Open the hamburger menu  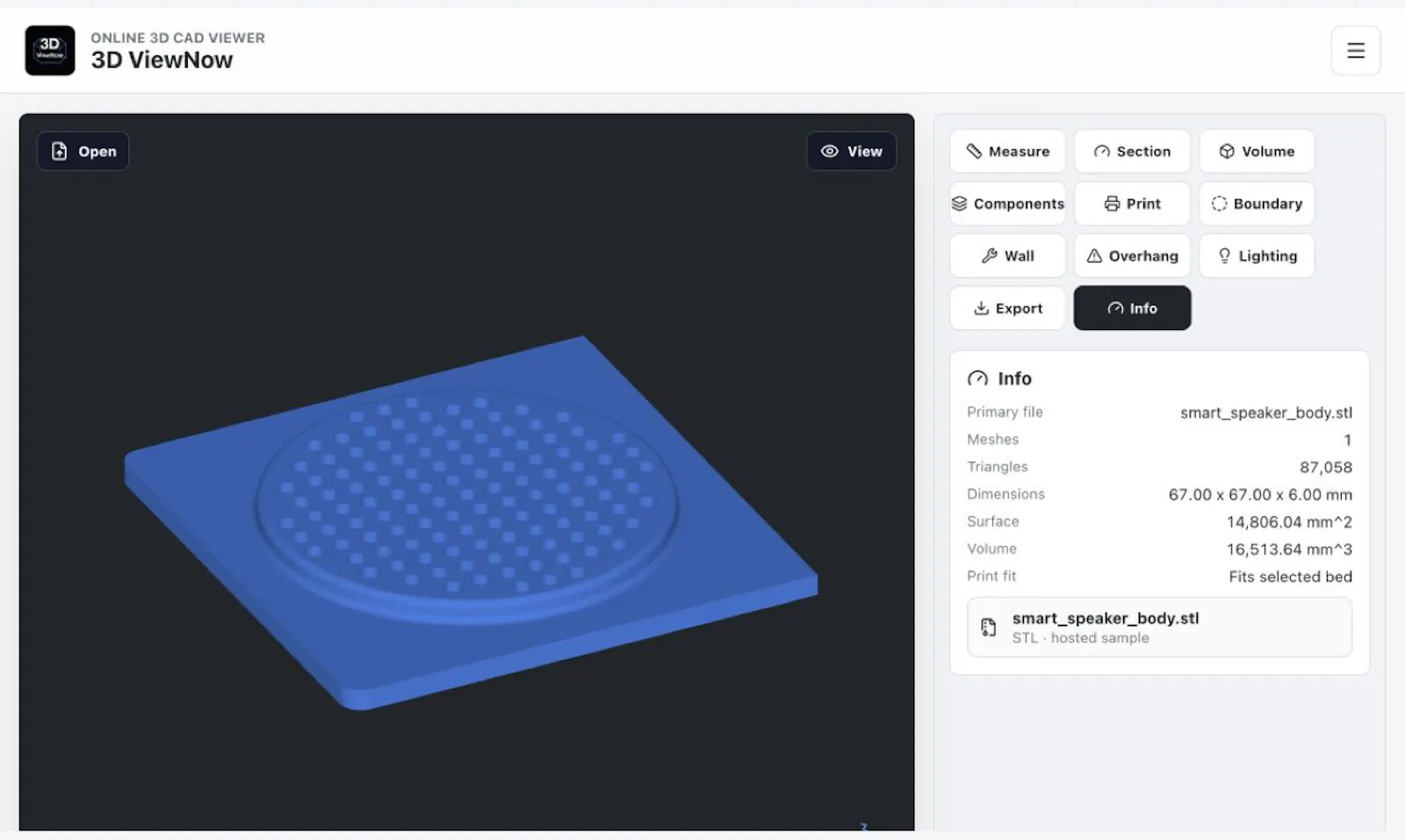pos(1356,51)
